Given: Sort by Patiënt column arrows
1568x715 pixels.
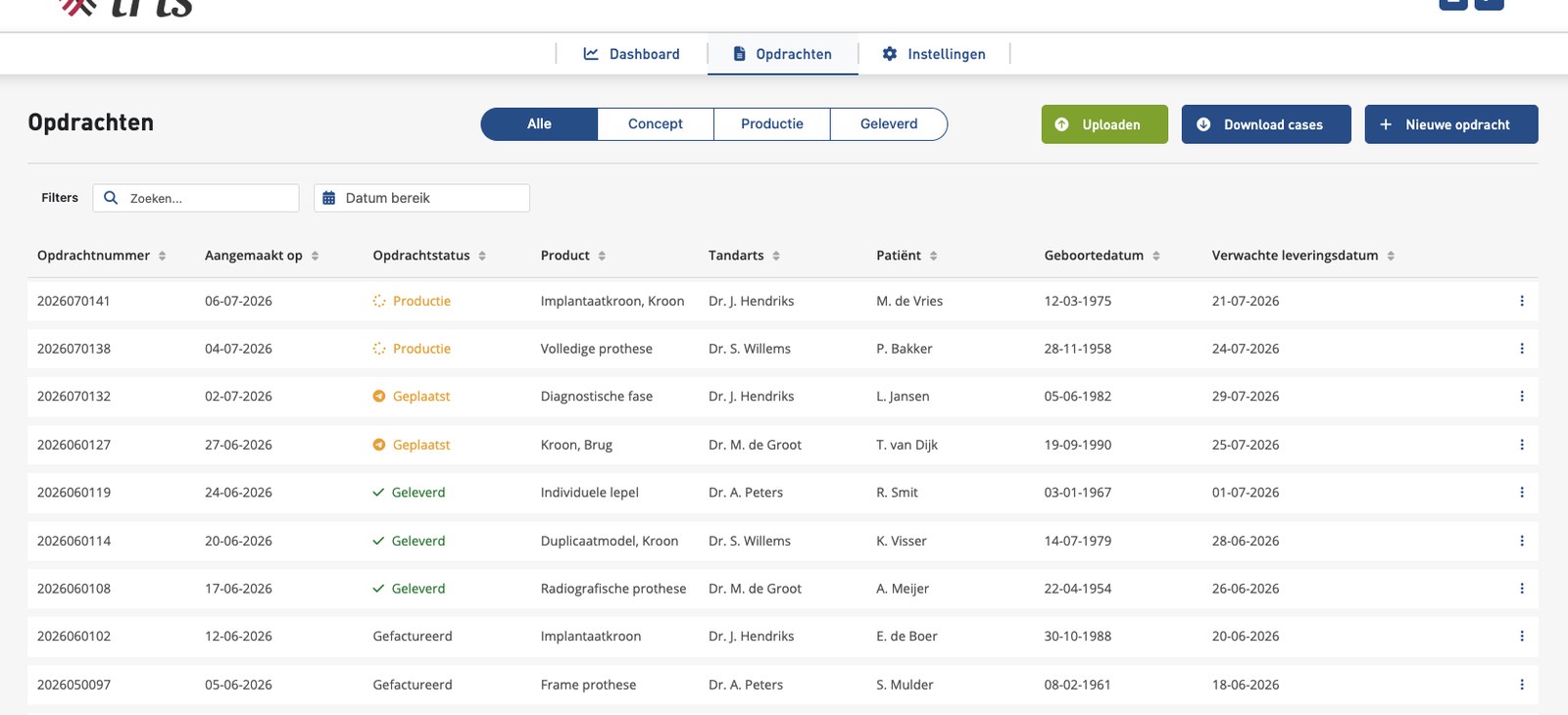Looking at the screenshot, I should coord(933,256).
